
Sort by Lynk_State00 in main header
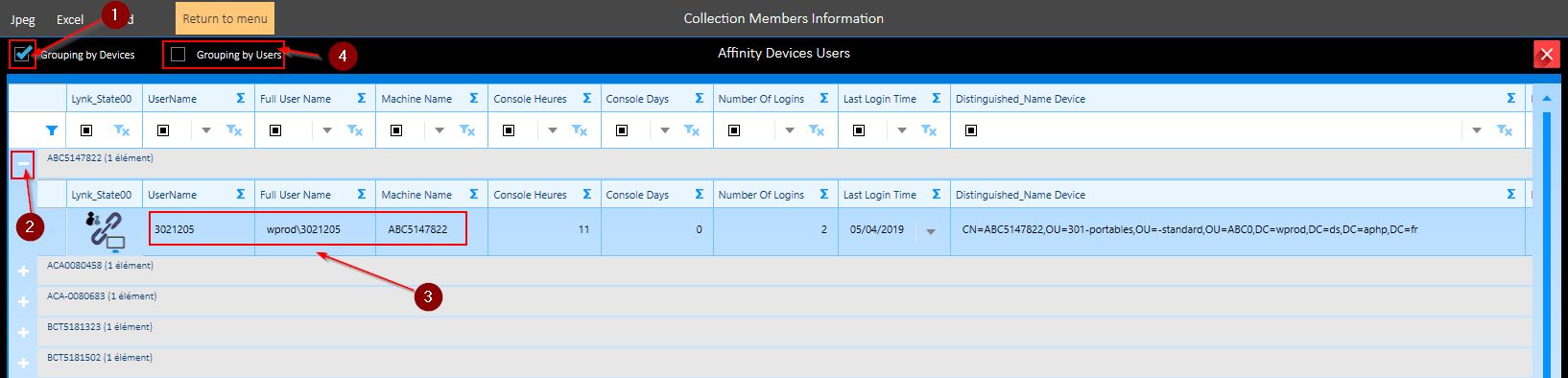pyautogui.click(x=102, y=99)
